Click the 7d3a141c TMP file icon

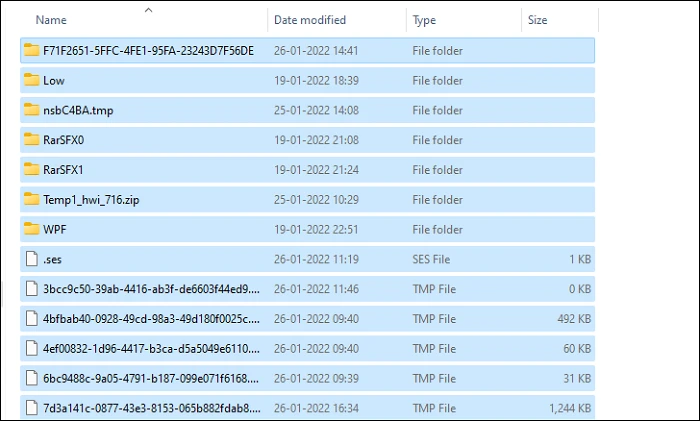[32, 408]
